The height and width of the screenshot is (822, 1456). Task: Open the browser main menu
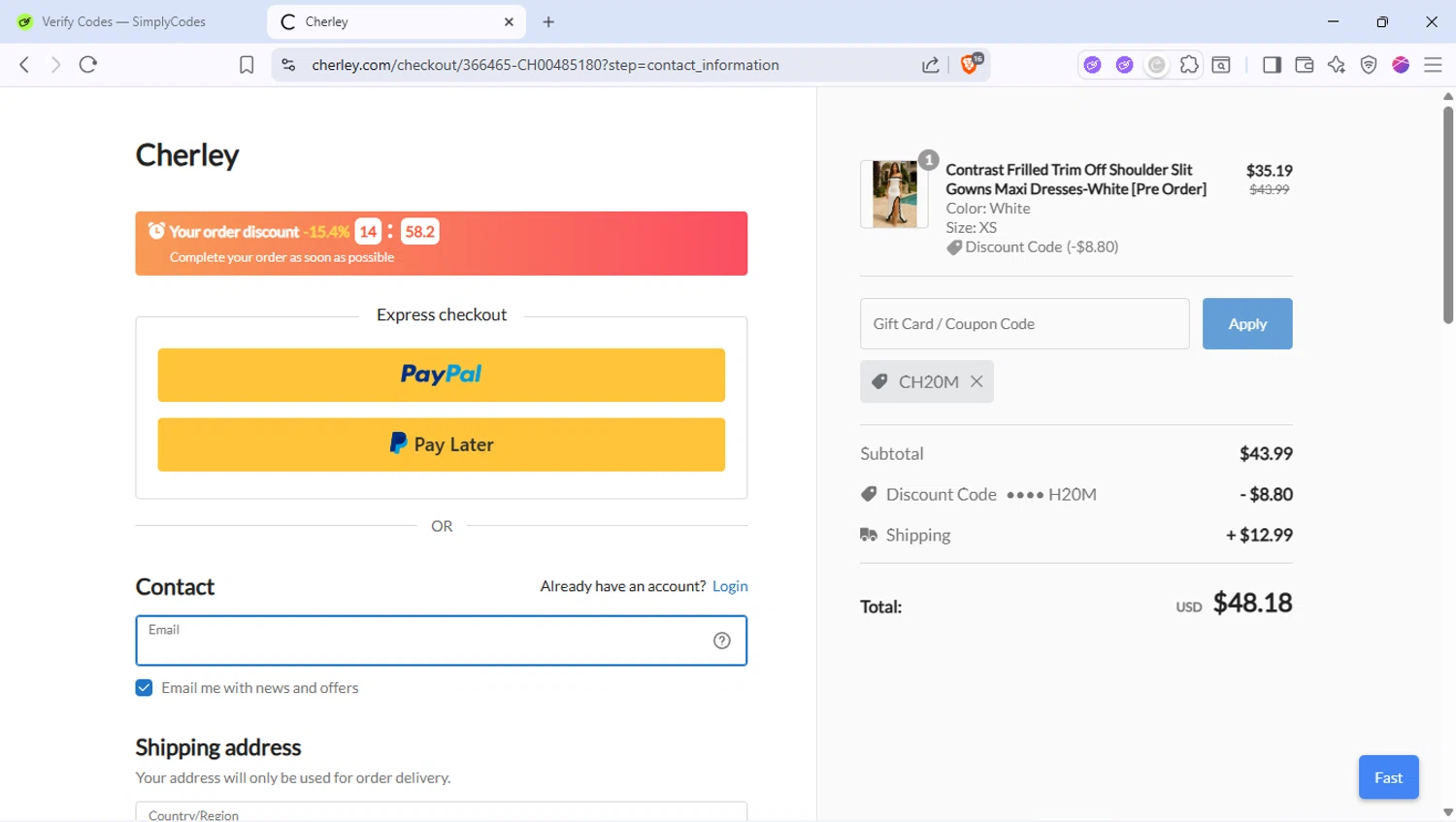tap(1433, 65)
